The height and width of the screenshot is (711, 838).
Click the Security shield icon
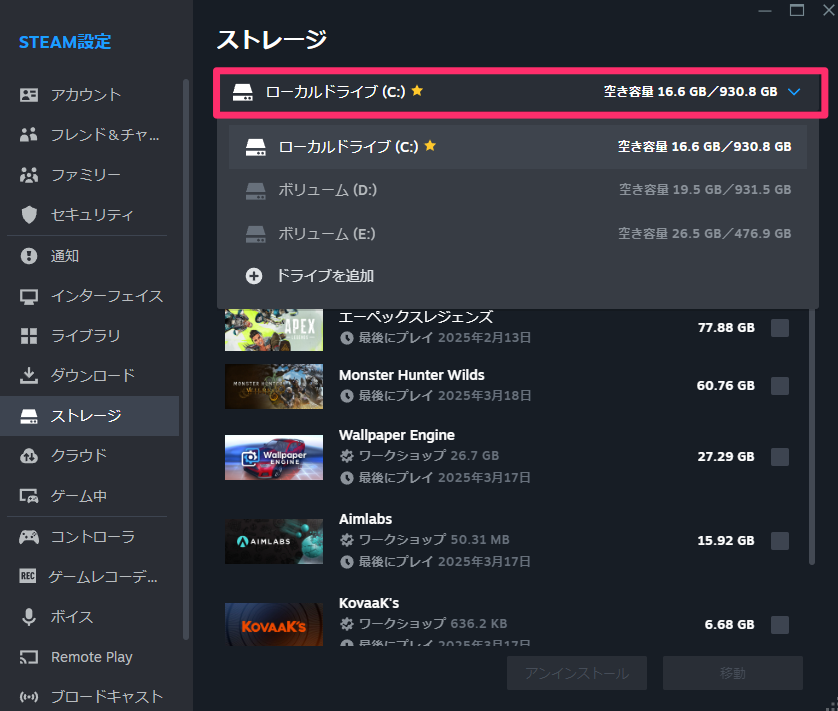click(x=29, y=215)
